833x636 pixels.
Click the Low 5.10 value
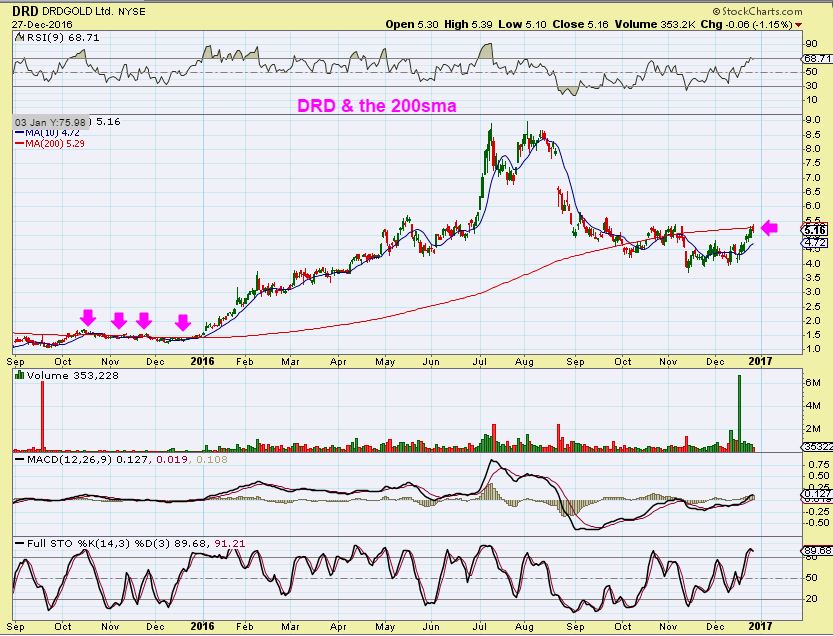[522, 24]
